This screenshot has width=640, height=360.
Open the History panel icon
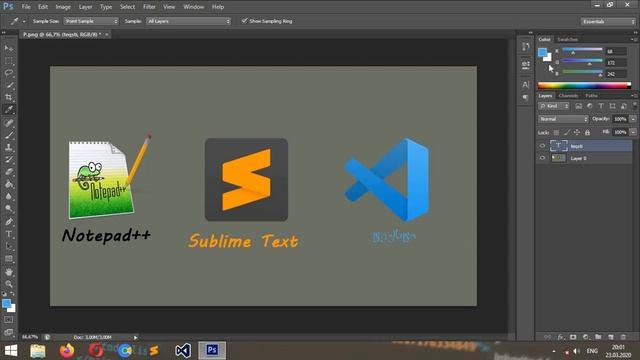(526, 47)
